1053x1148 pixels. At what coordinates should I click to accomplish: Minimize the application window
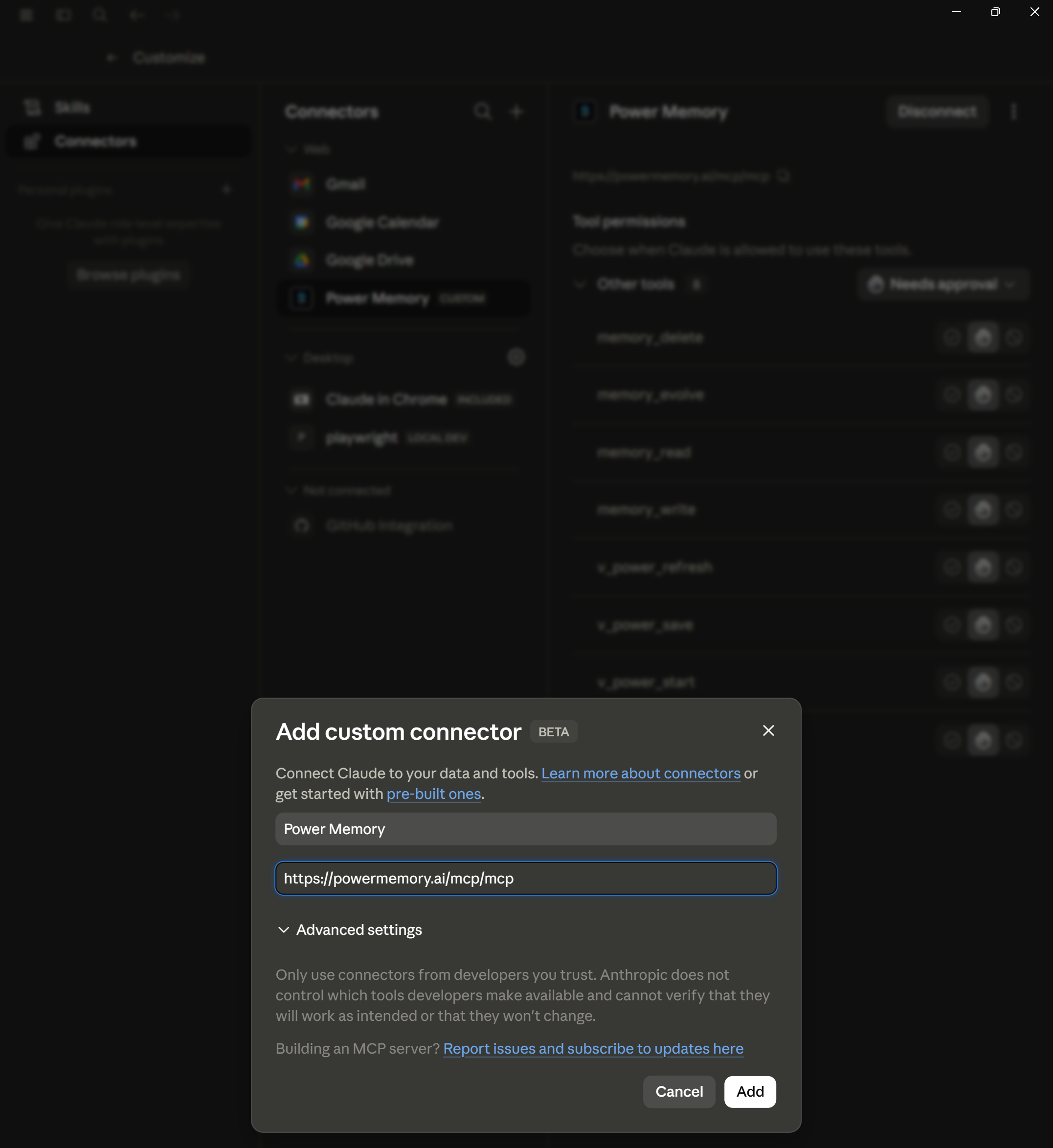point(957,12)
